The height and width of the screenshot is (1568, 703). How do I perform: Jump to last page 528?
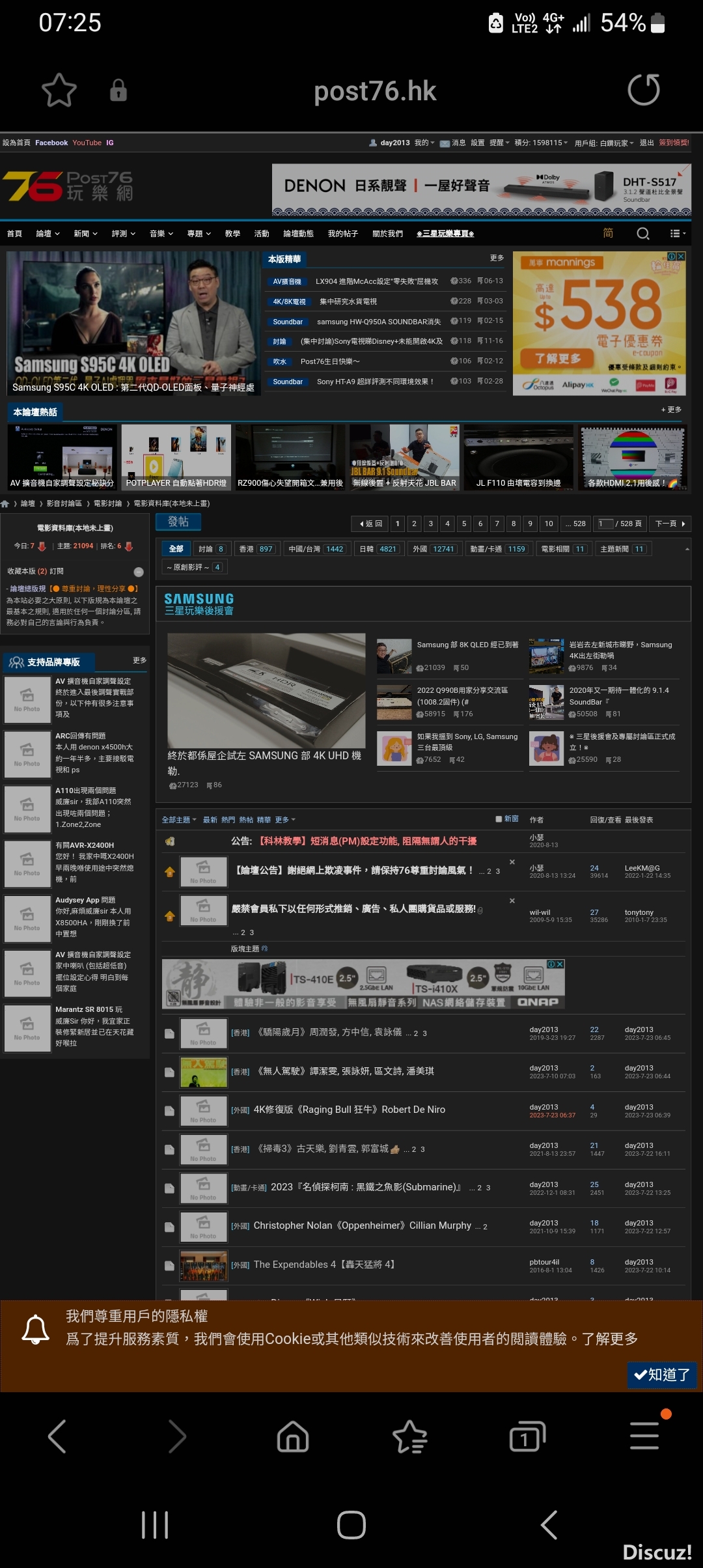tap(575, 524)
